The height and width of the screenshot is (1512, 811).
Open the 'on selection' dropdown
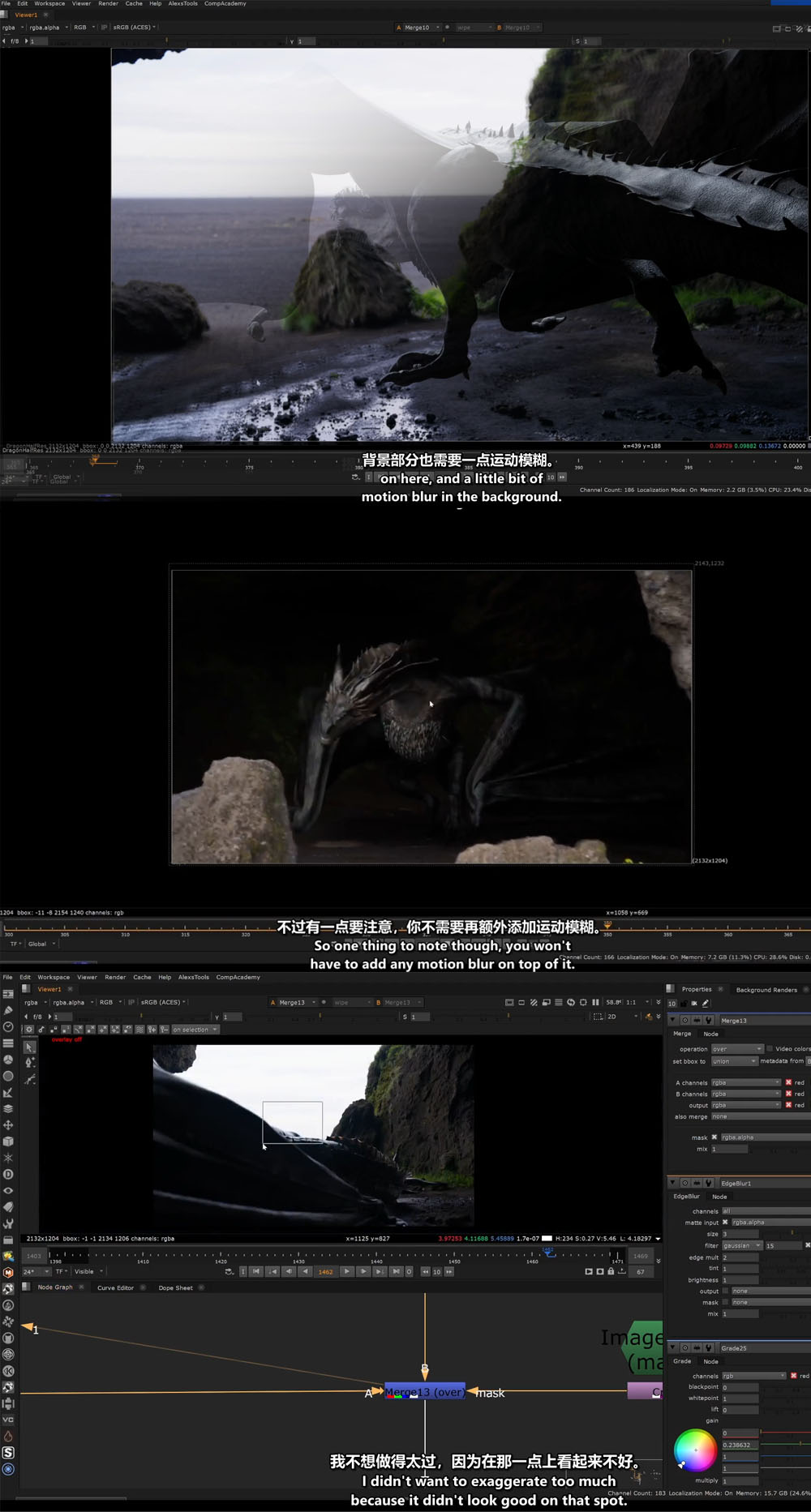[x=195, y=1030]
